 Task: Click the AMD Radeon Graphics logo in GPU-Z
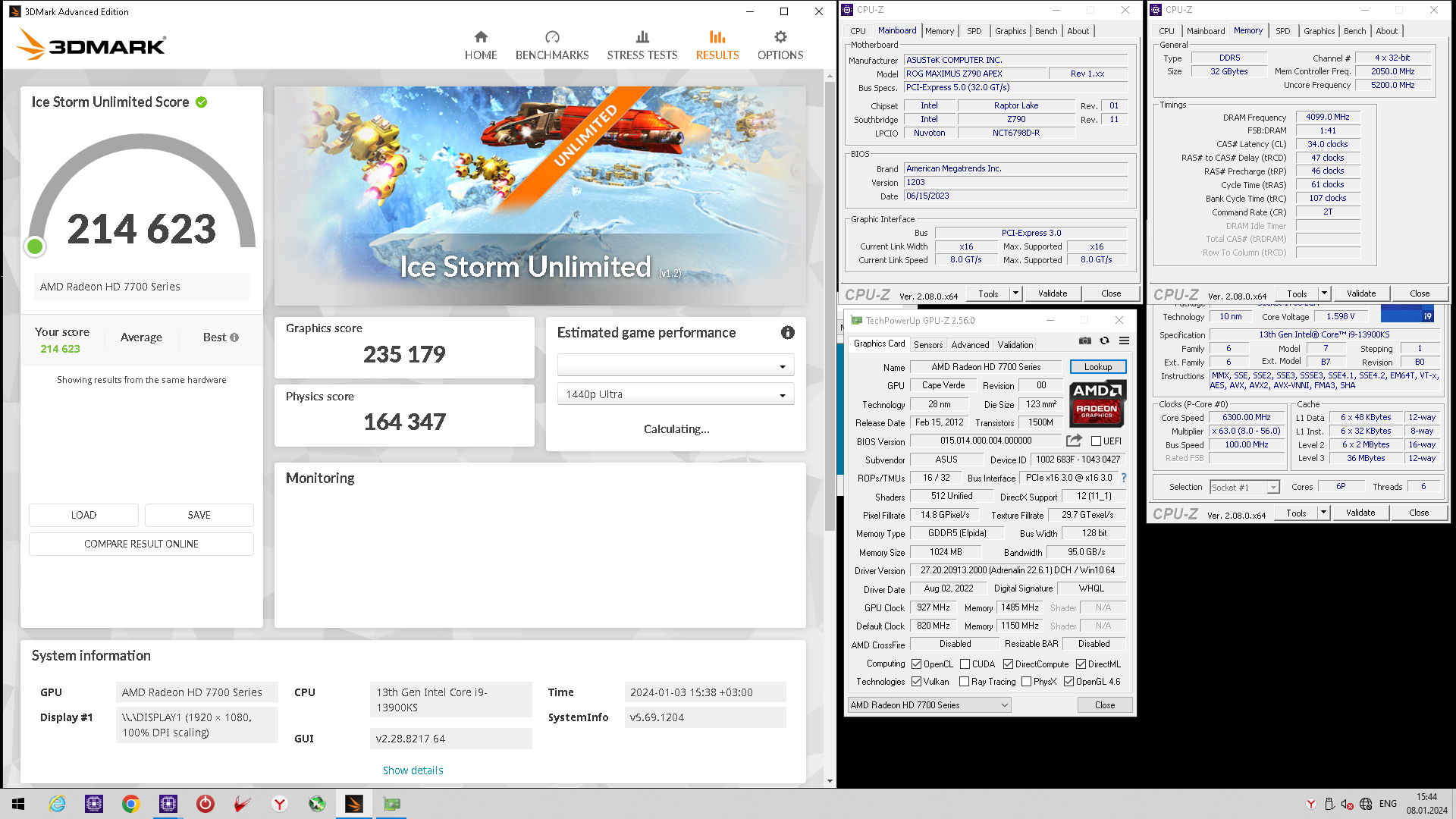1097,403
